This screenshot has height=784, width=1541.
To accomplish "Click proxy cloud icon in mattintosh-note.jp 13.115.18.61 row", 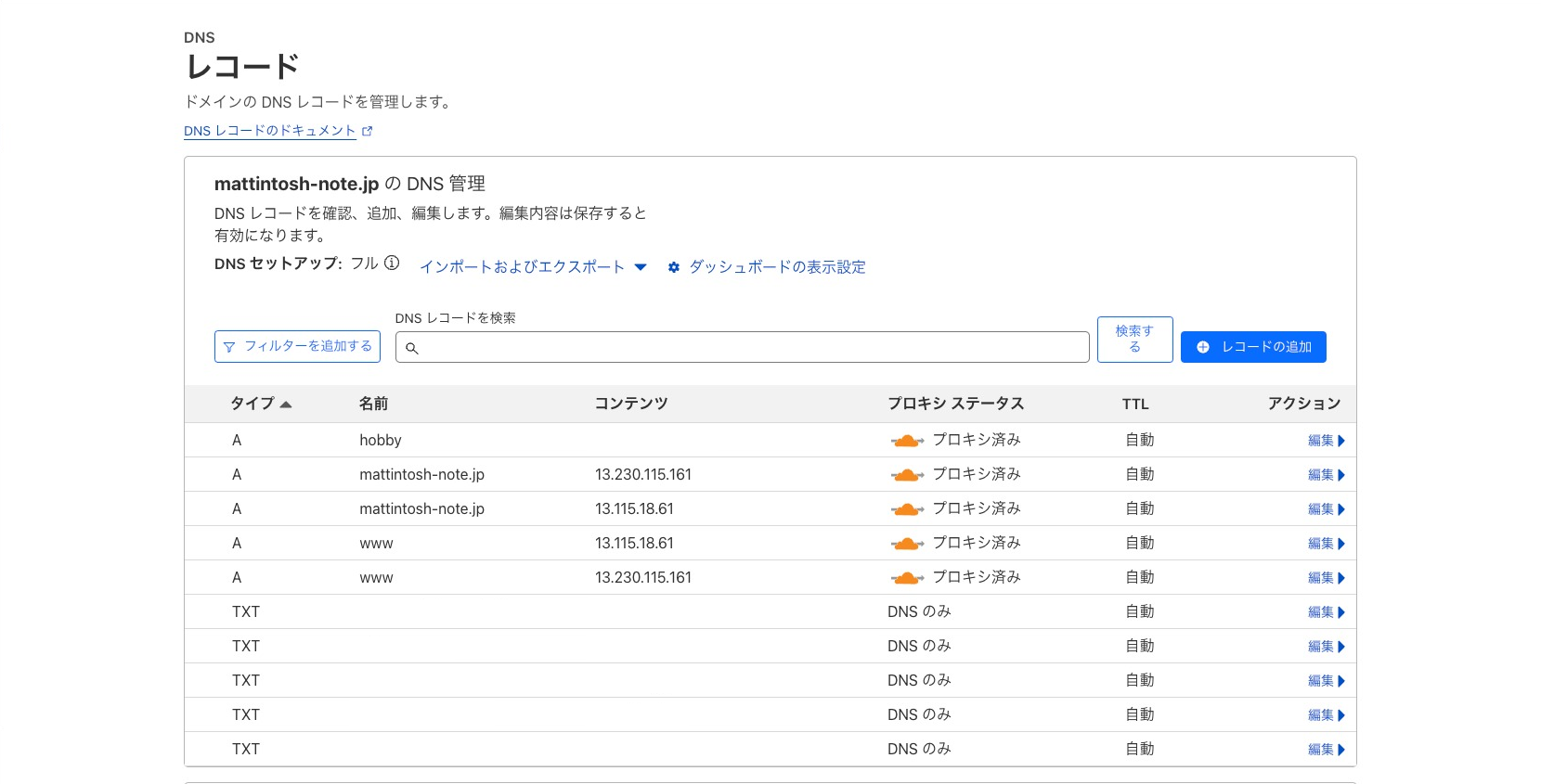I will [x=907, y=509].
